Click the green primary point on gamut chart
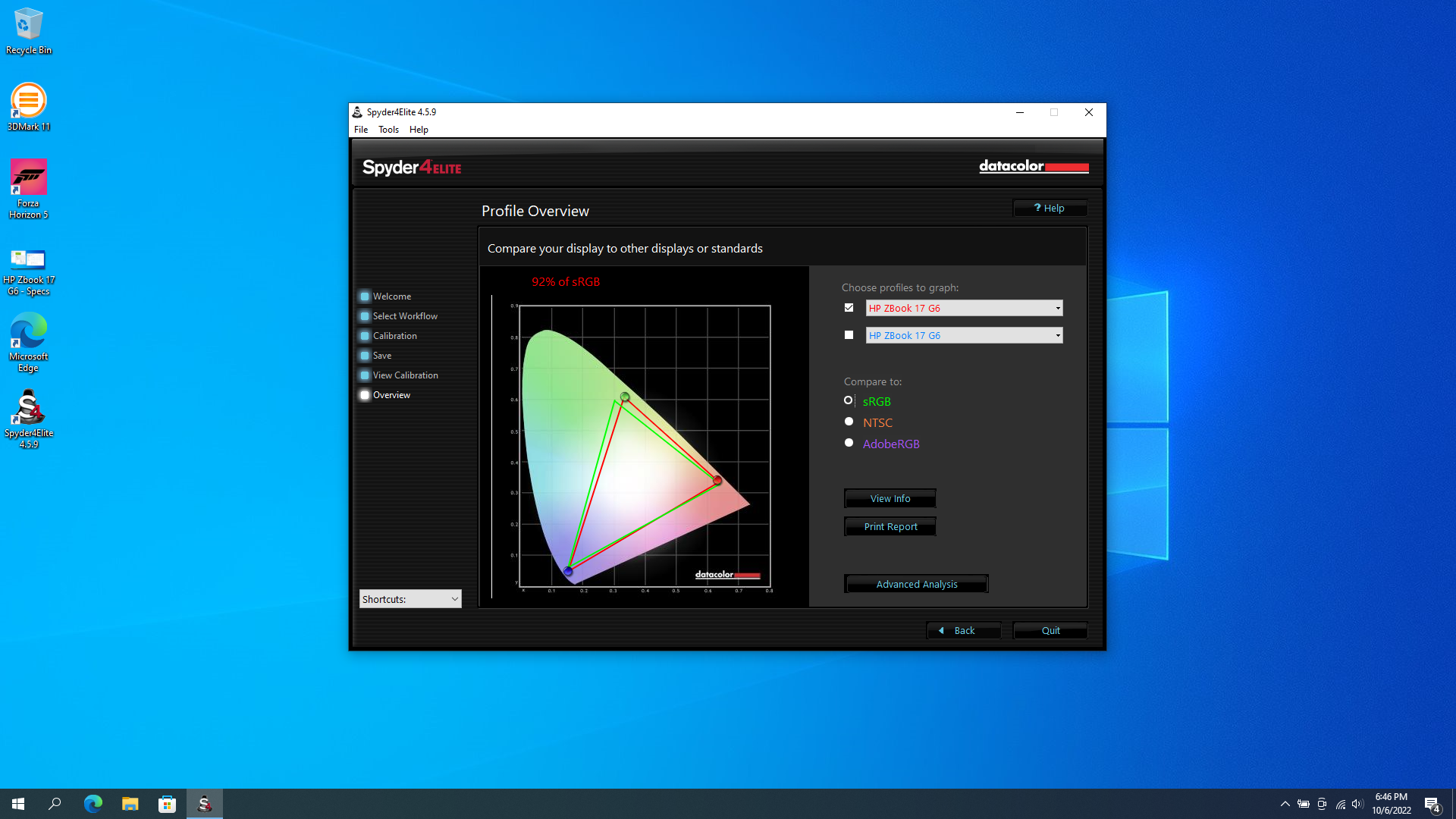This screenshot has width=1456, height=819. [x=625, y=397]
